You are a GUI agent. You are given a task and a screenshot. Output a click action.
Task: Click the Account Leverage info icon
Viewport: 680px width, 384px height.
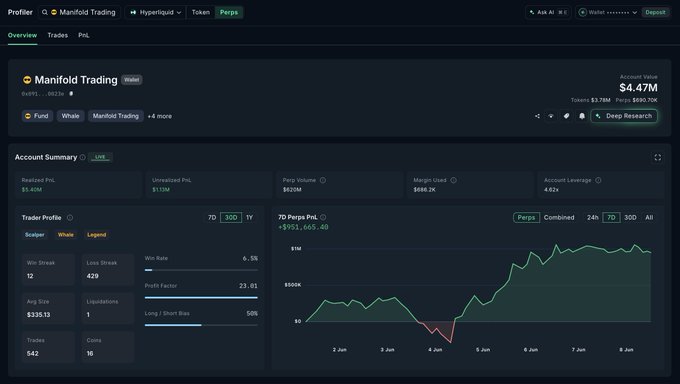point(598,180)
